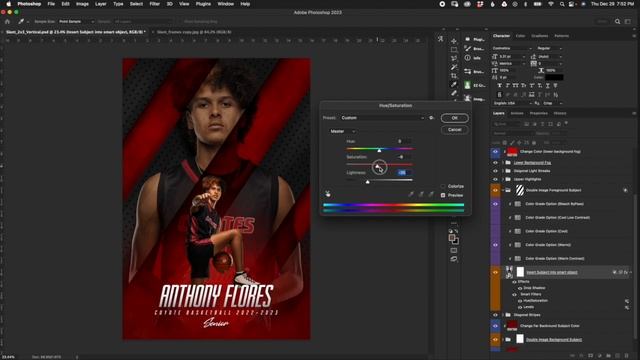Expand the Lower Background Fog group
This screenshot has width=640, height=360.
click(x=503, y=162)
